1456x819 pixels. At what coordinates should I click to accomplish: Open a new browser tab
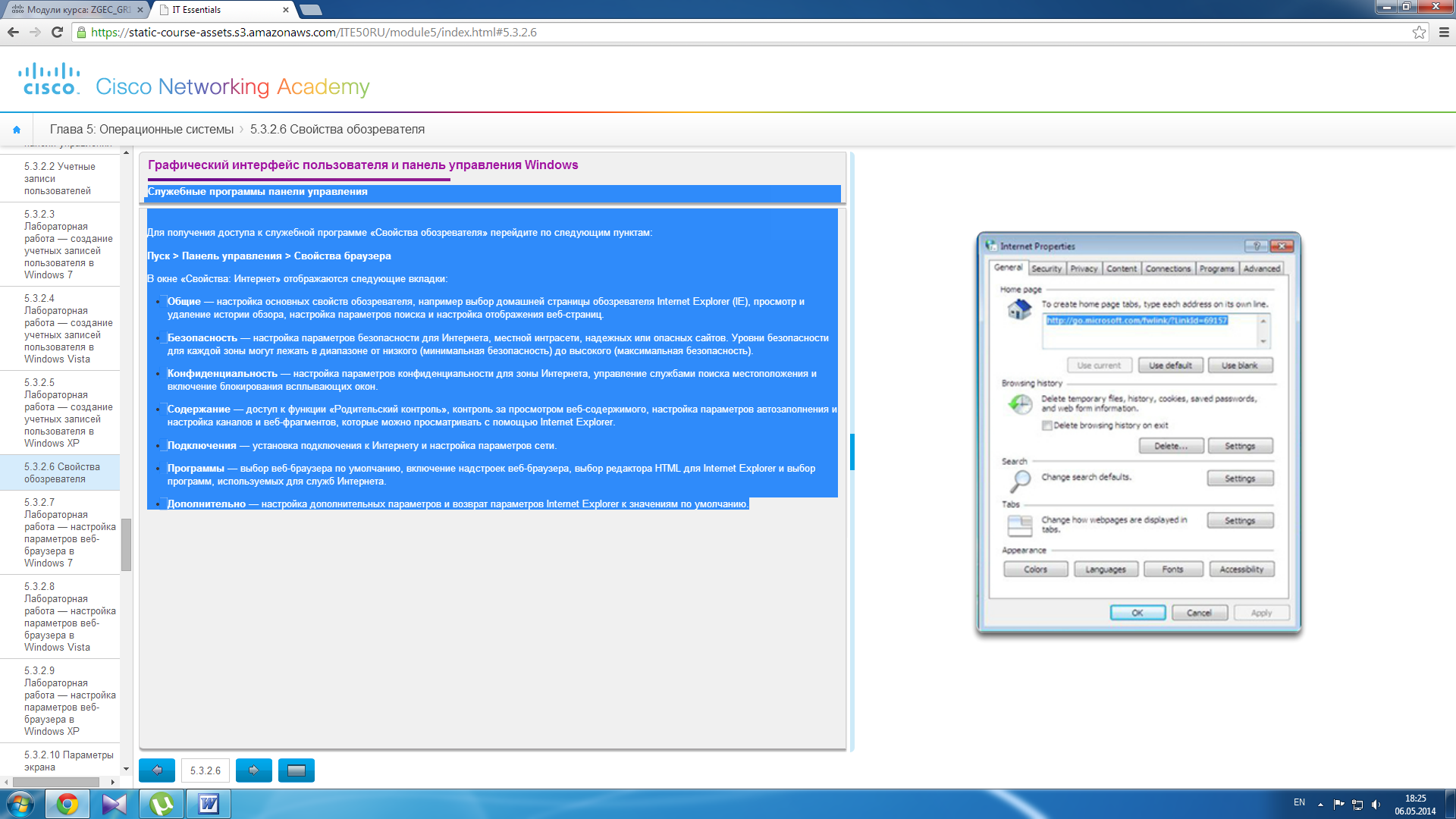click(311, 10)
